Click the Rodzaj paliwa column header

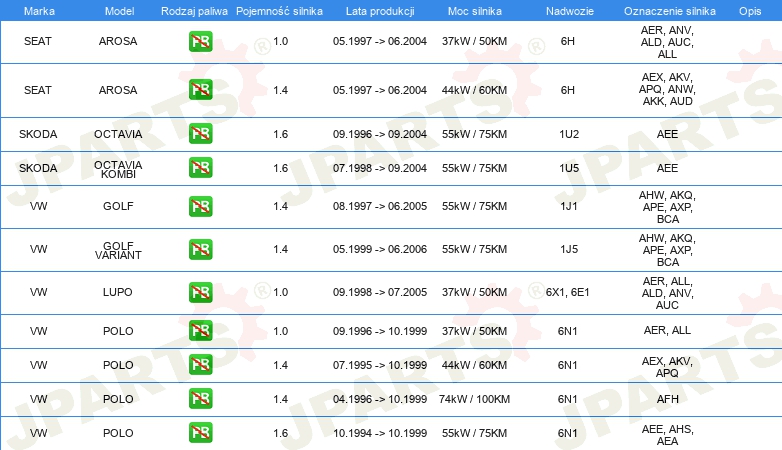[x=194, y=11]
